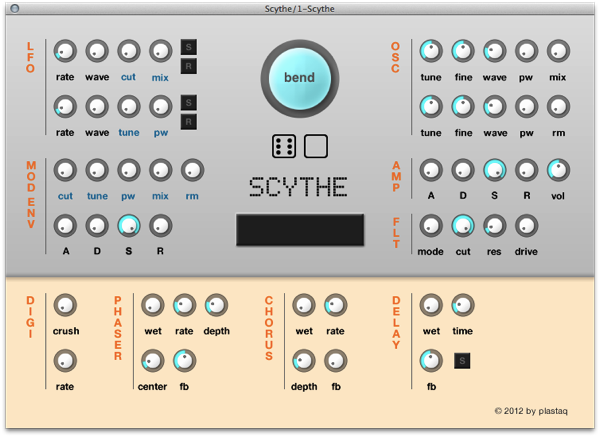
Task: Click the MOD ENV sustain S knob
Action: (x=129, y=226)
